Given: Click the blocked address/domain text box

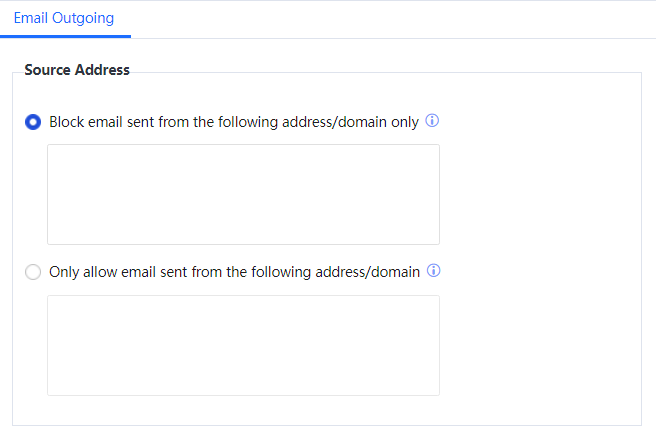Looking at the screenshot, I should [x=243, y=194].
